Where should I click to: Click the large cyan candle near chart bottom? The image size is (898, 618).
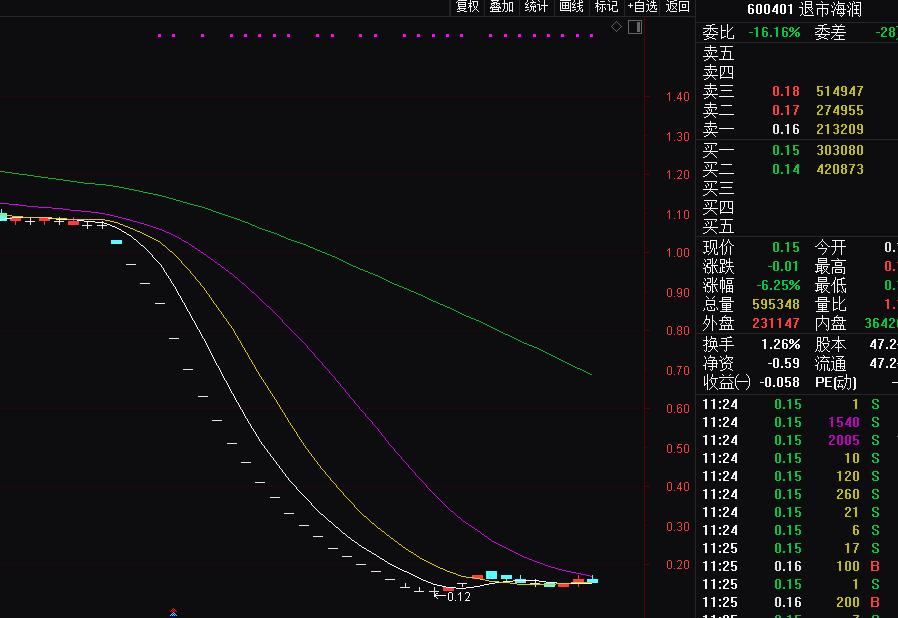(491, 574)
